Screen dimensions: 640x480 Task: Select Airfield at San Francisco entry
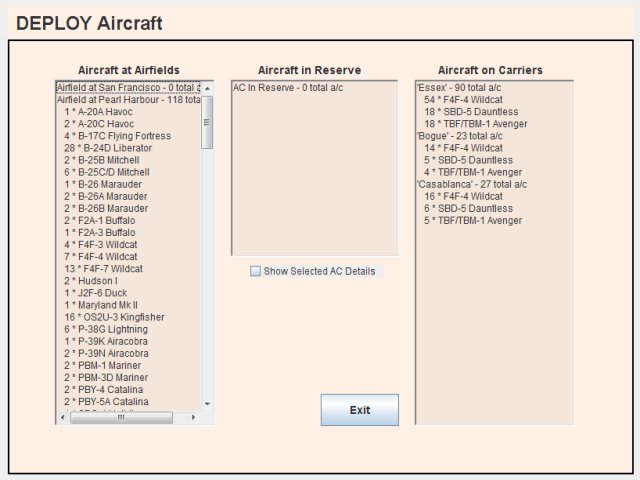pyautogui.click(x=128, y=88)
